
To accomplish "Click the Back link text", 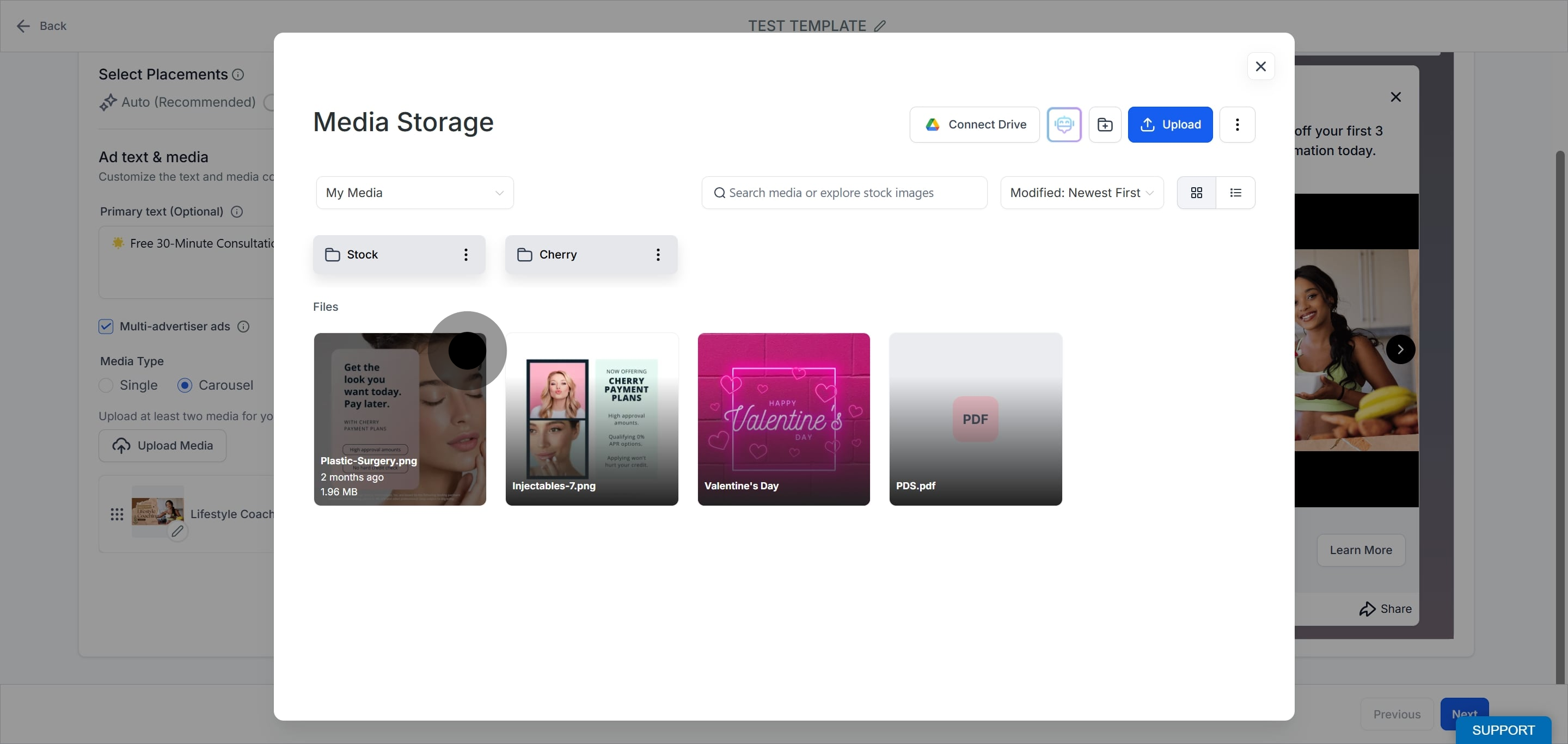I will click(53, 26).
